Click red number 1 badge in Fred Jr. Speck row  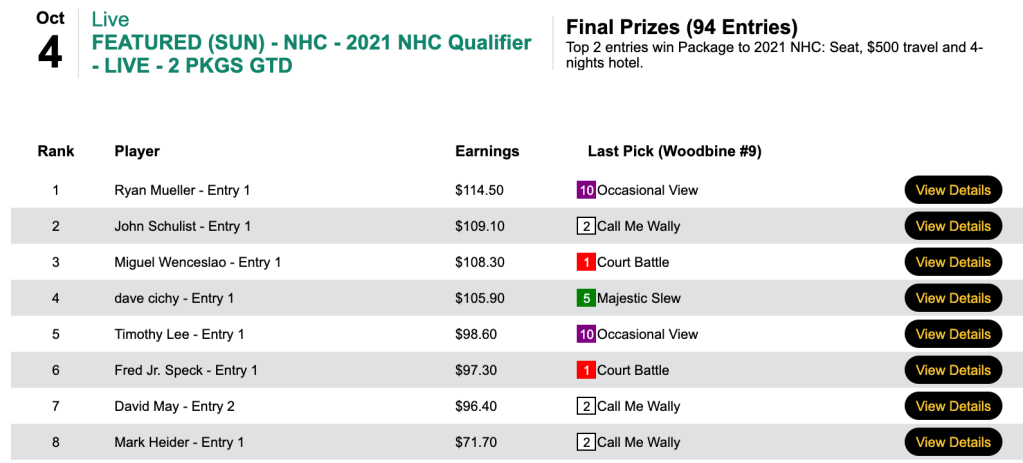(x=586, y=370)
